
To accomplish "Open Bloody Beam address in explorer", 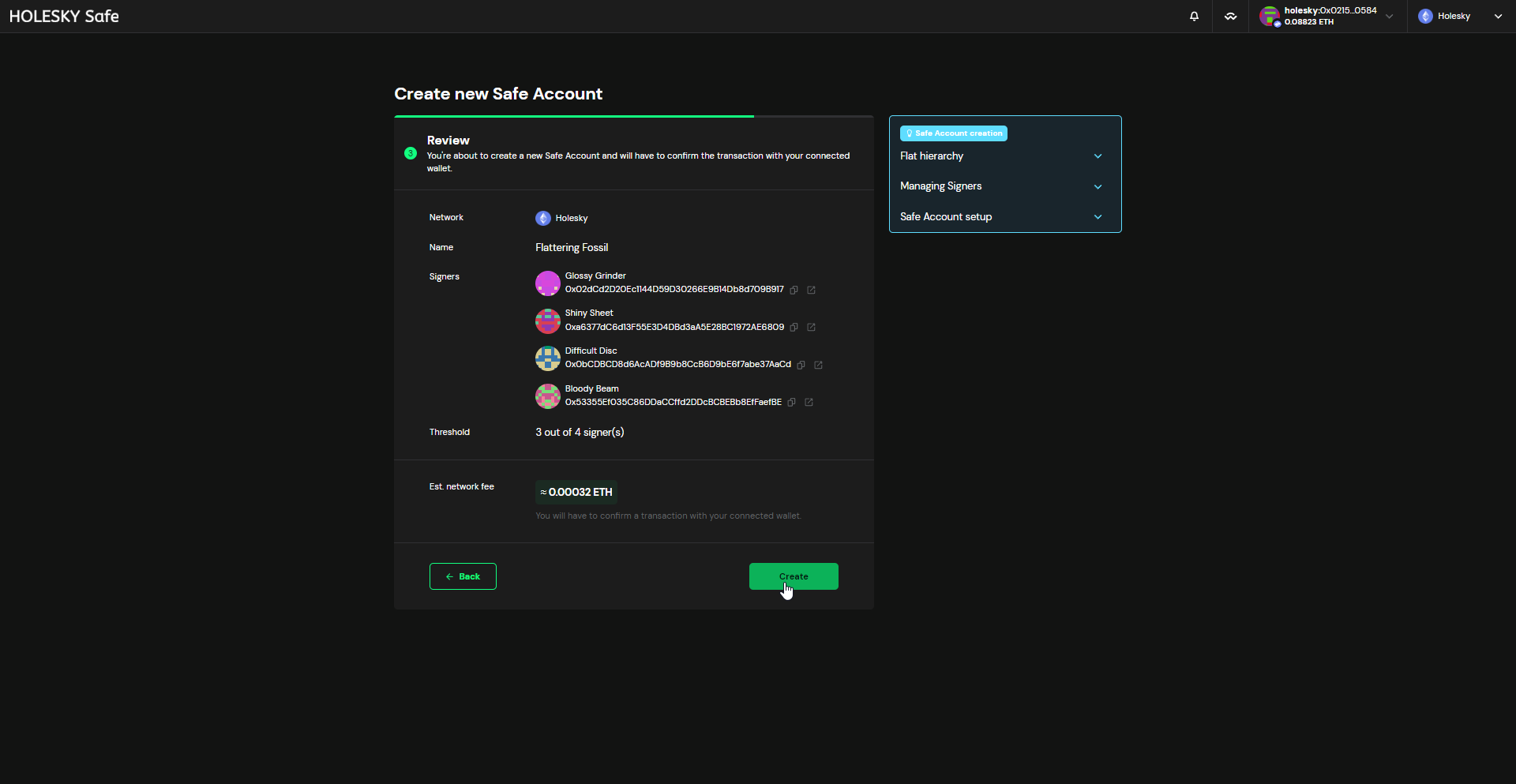I will coord(809,403).
